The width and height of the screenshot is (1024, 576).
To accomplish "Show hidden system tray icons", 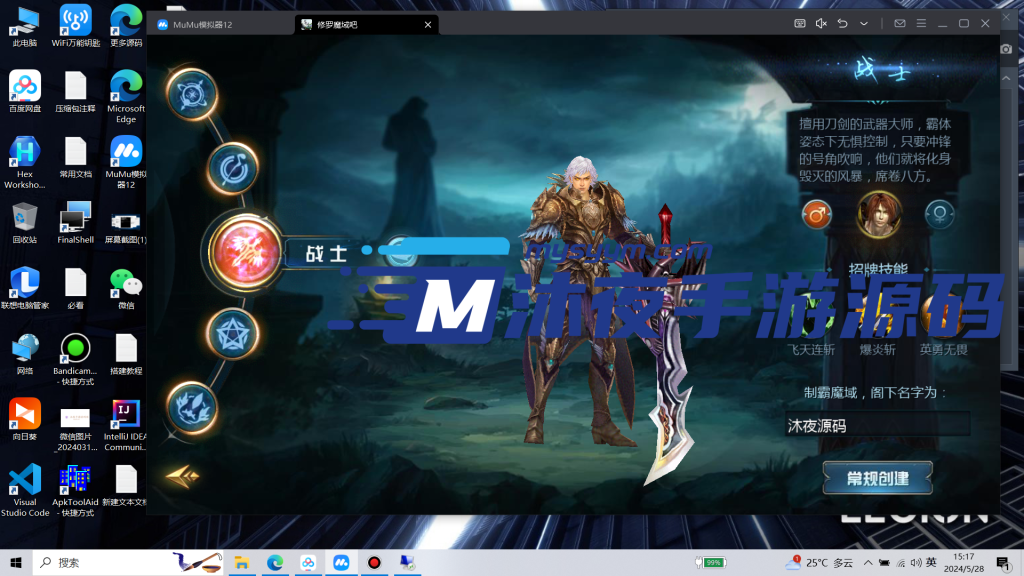I will tap(868, 563).
